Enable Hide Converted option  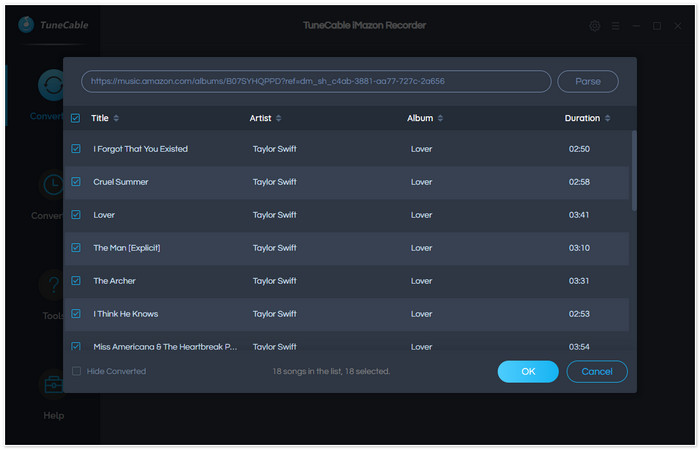[76, 371]
